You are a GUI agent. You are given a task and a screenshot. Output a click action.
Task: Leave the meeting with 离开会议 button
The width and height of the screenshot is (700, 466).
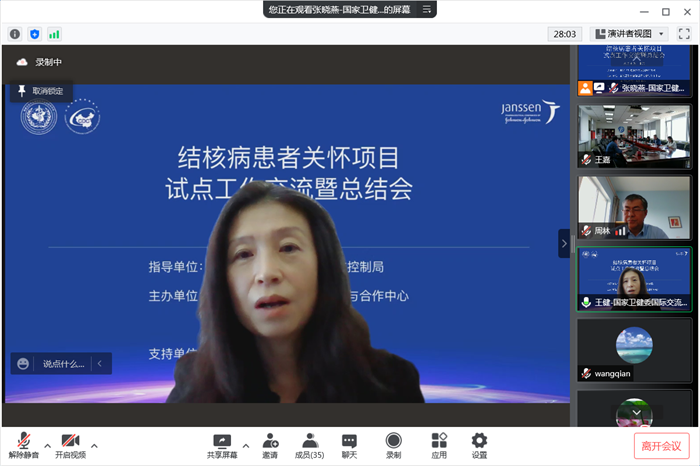tap(661, 445)
